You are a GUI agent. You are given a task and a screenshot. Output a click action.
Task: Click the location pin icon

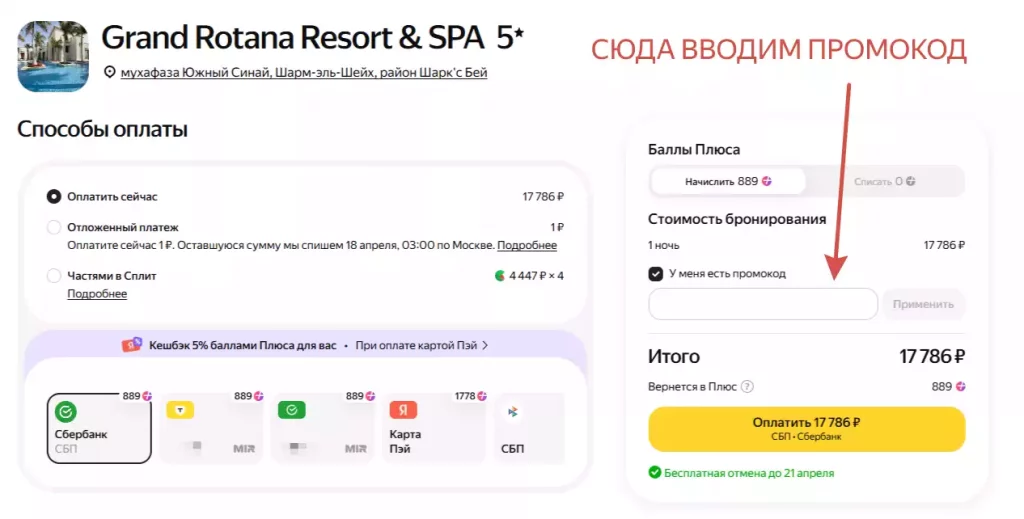tap(110, 73)
